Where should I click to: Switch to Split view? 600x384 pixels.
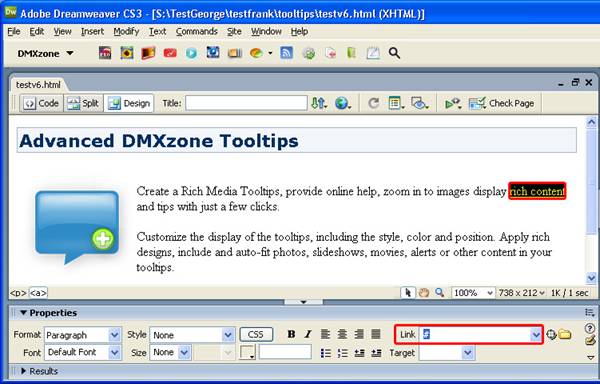tap(83, 103)
